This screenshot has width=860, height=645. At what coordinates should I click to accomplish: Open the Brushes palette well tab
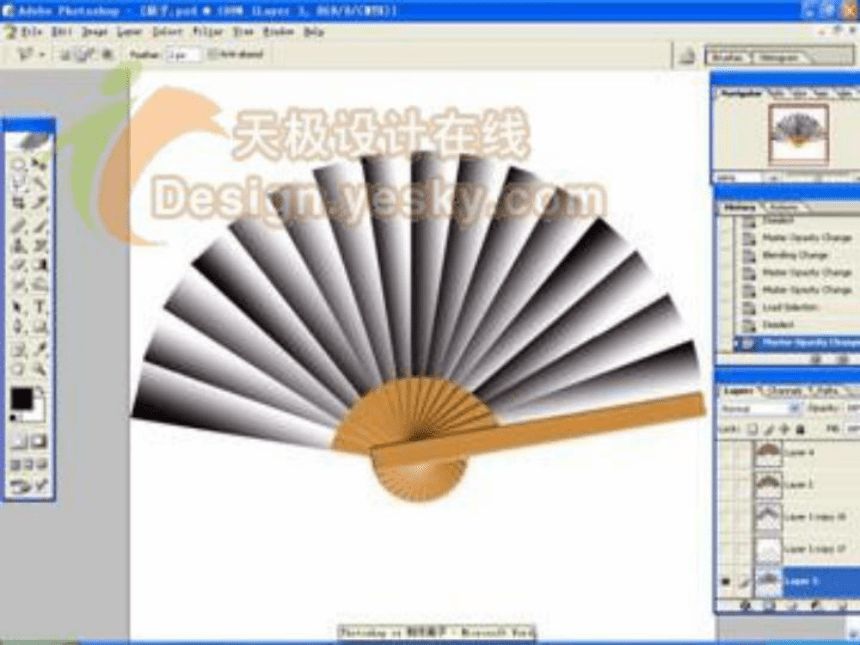point(728,58)
